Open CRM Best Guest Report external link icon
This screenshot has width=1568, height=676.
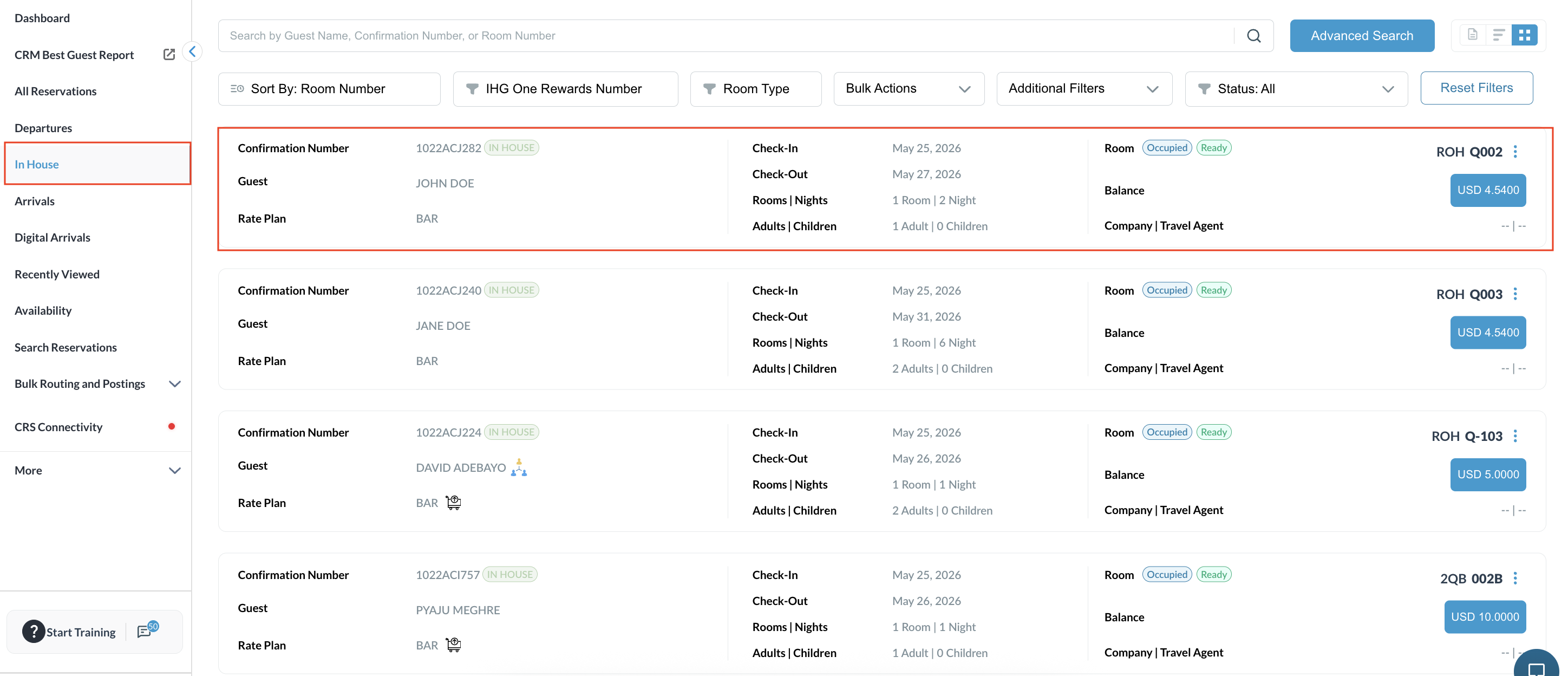169,55
